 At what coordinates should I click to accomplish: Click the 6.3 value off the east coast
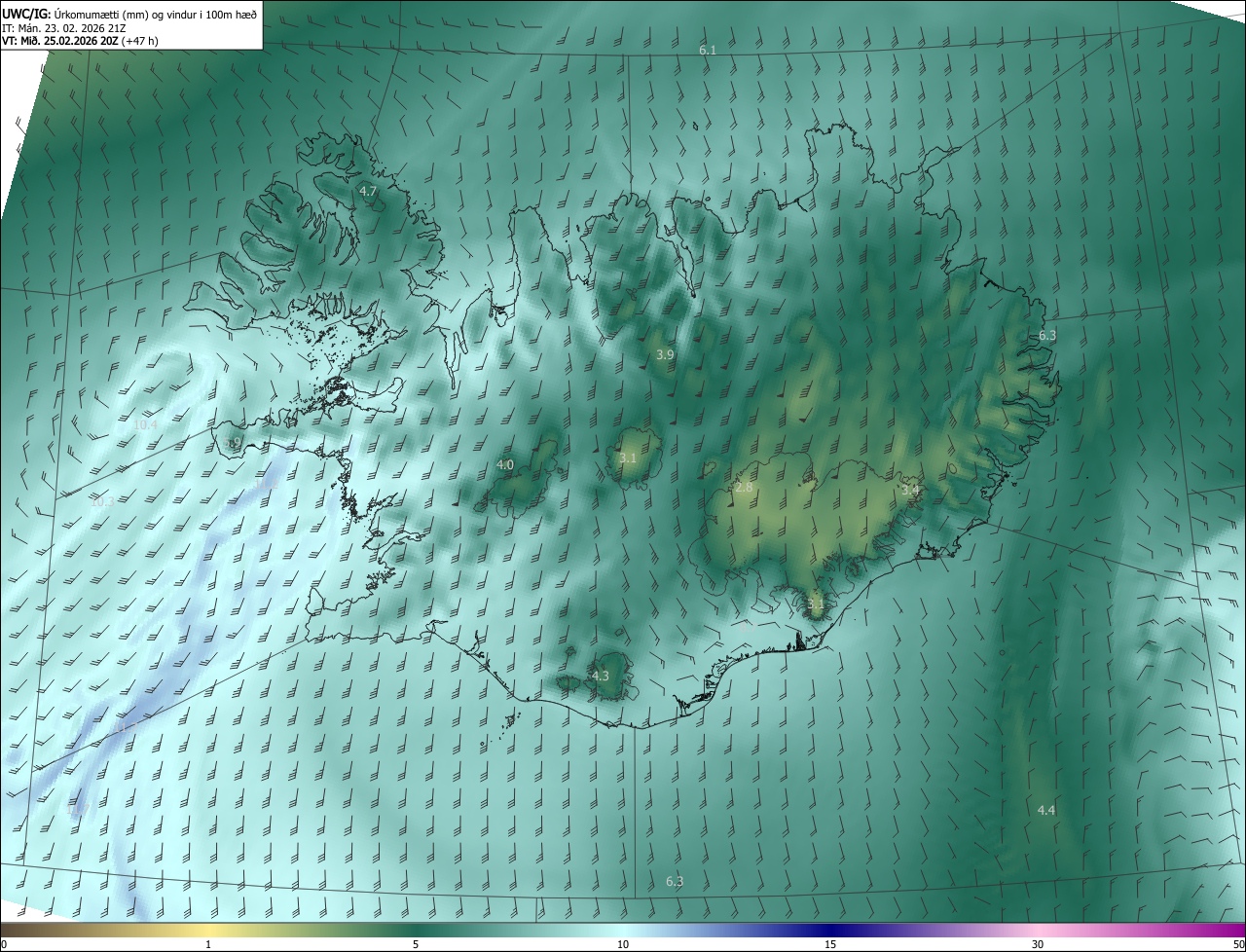[x=1047, y=335]
